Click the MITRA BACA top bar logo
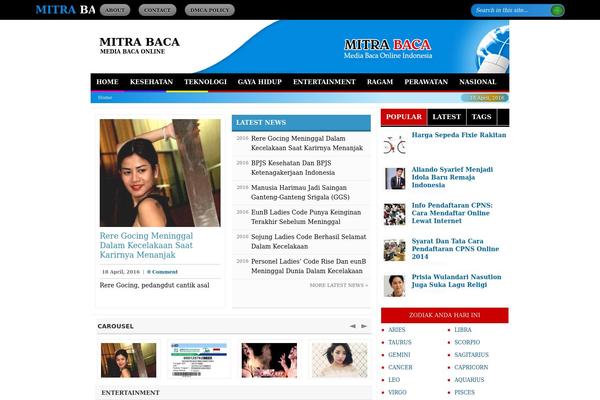This screenshot has width=600, height=400. point(65,10)
